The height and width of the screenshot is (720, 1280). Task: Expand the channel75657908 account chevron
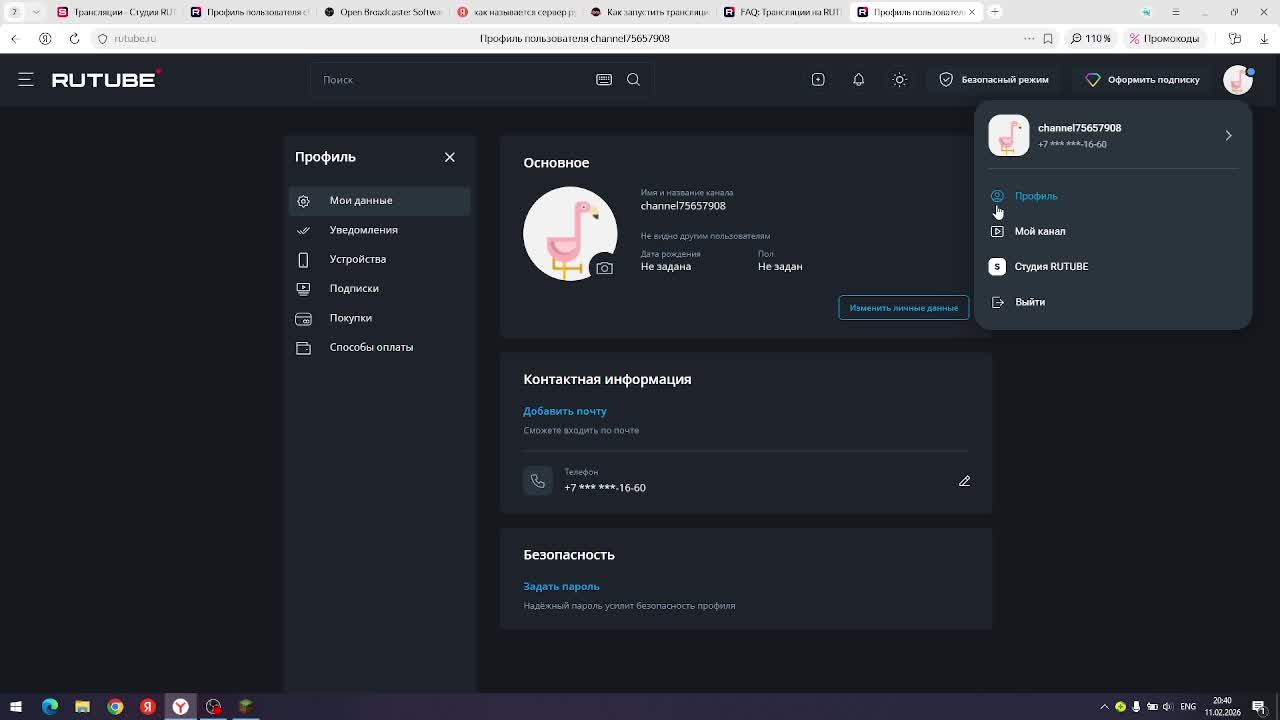coord(1228,135)
